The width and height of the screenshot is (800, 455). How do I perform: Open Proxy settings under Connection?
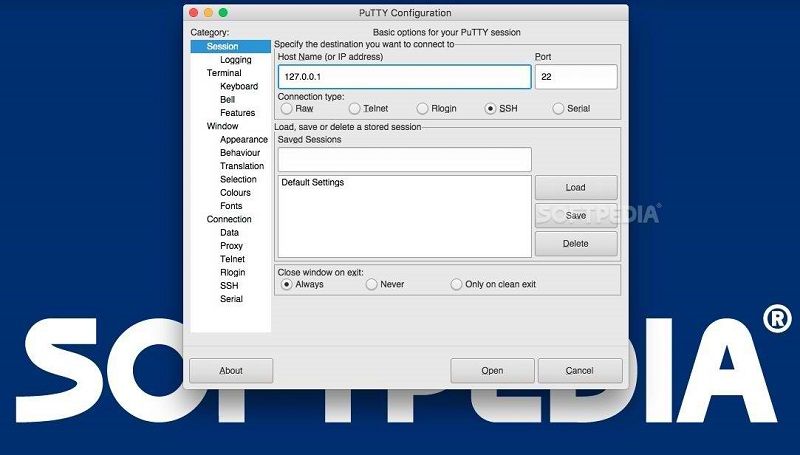(x=231, y=246)
